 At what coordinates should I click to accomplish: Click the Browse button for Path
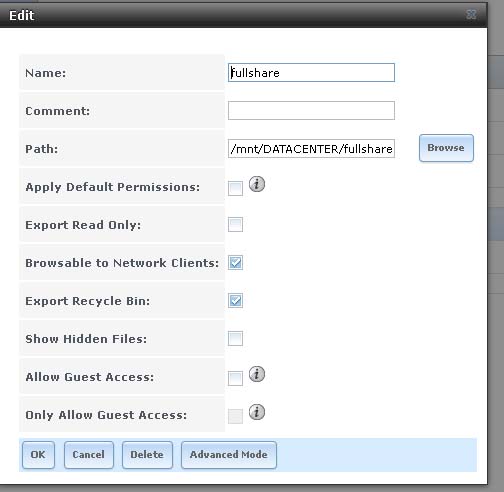point(446,148)
